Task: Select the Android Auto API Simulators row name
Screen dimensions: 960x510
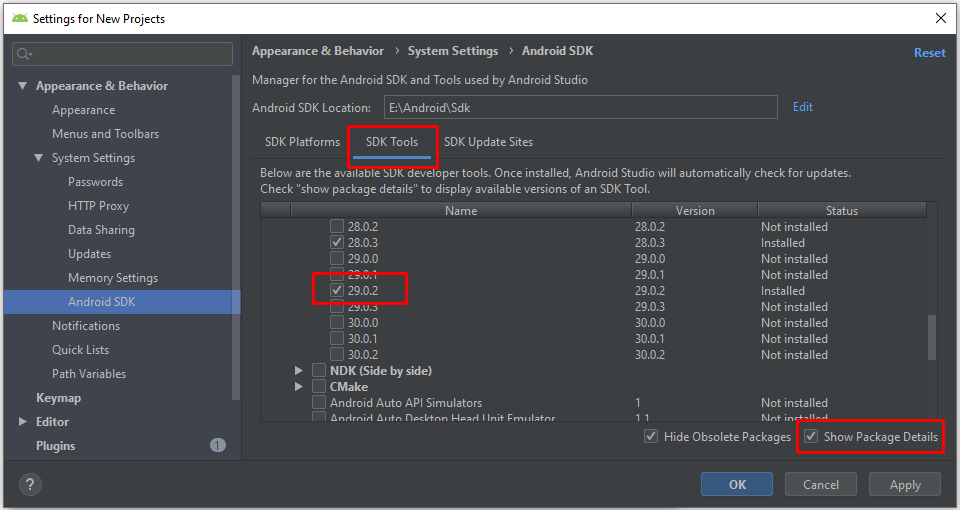Action: [406, 403]
